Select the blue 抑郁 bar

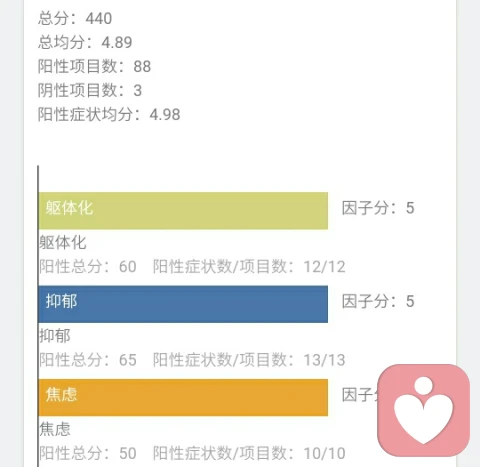click(183, 304)
